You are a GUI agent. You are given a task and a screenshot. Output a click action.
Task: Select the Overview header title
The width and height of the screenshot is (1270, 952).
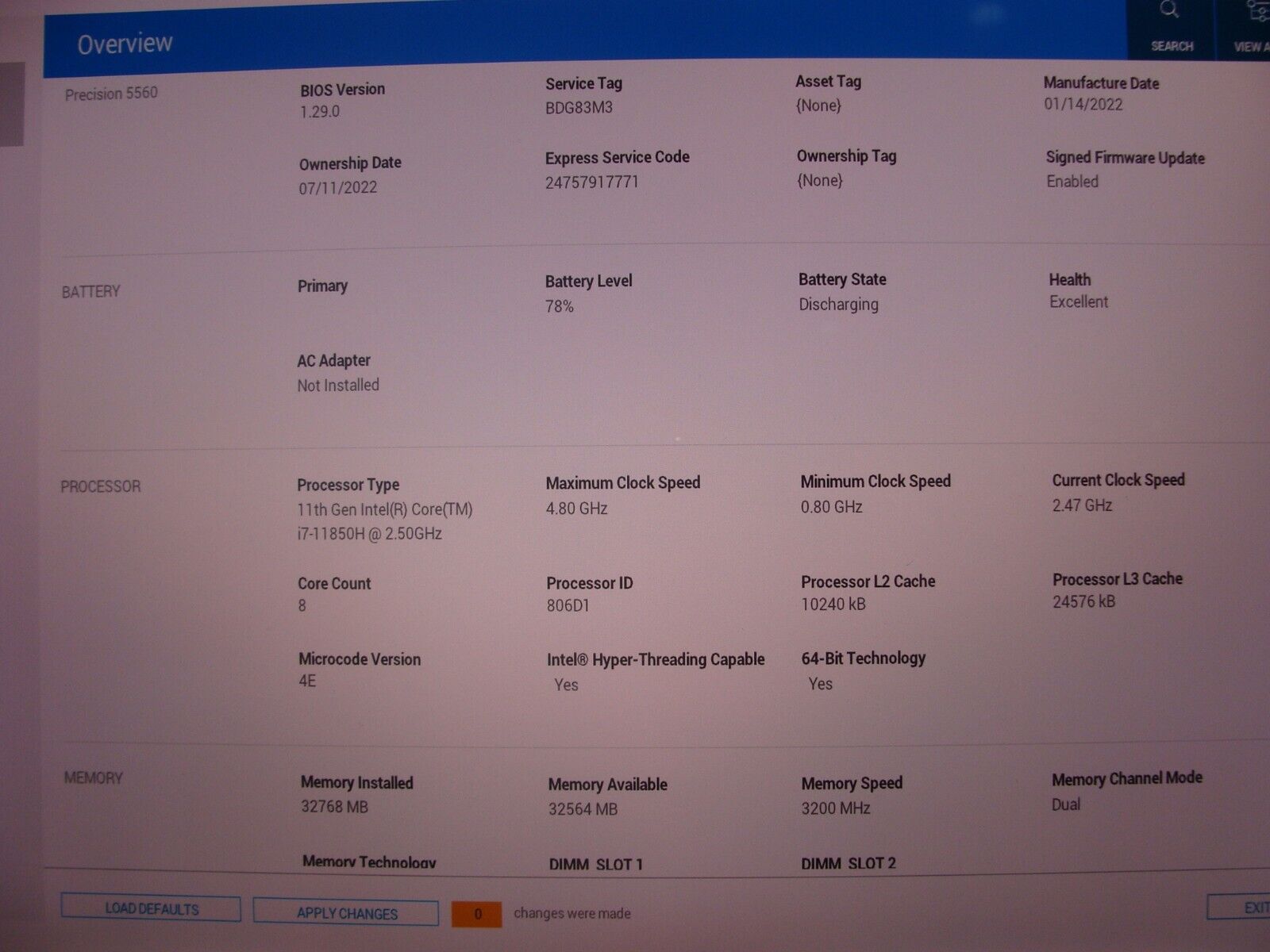[x=125, y=44]
